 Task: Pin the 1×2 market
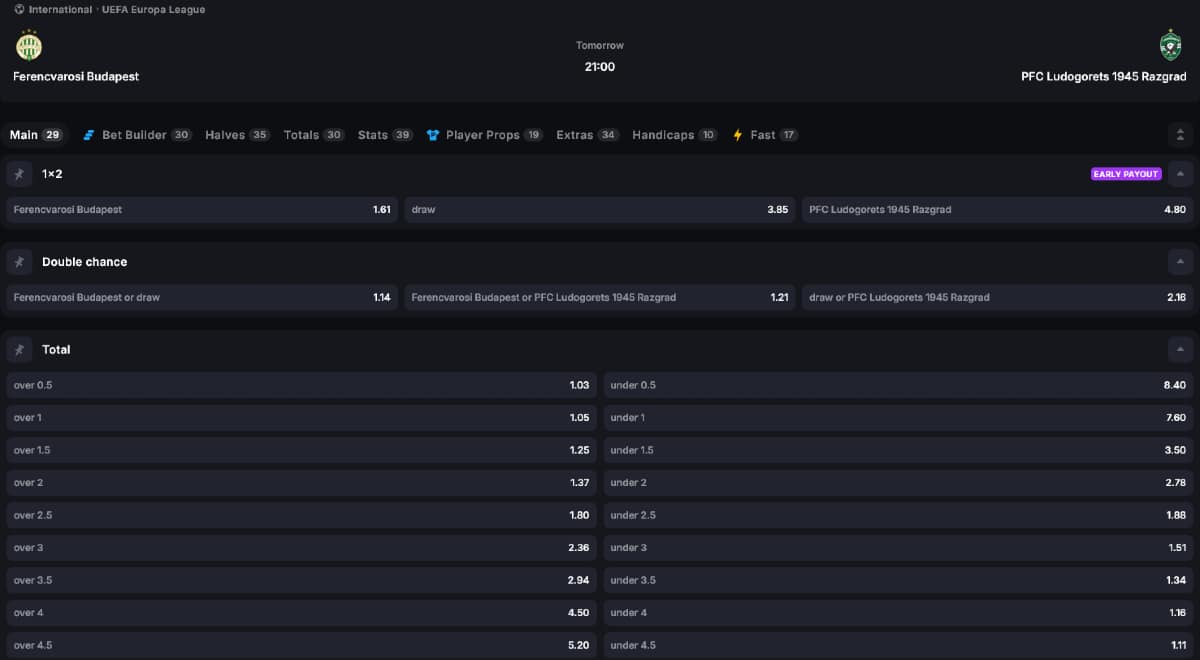pyautogui.click(x=19, y=174)
